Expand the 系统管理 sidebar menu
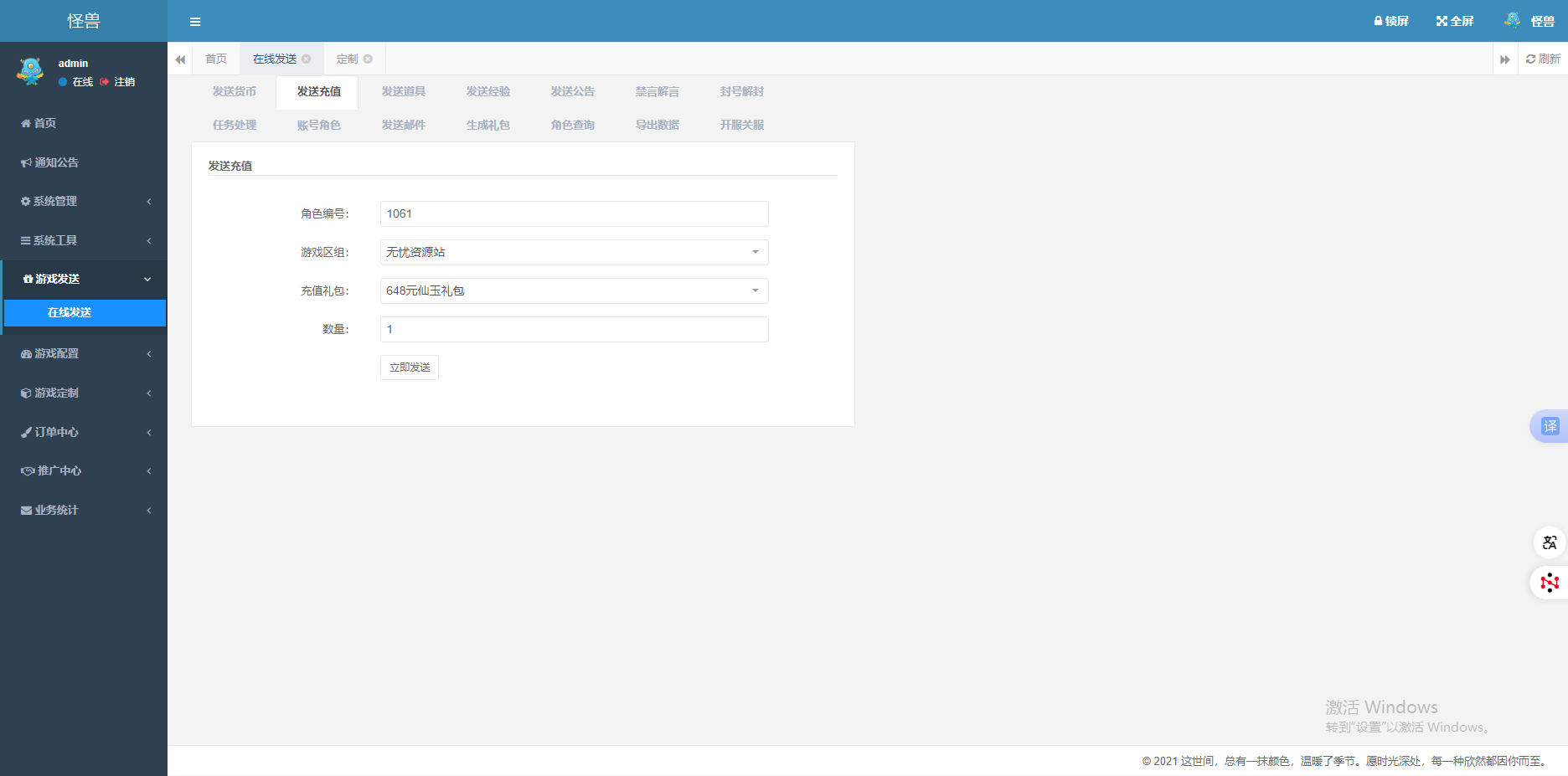Screen dimensions: 1568x776 point(84,201)
